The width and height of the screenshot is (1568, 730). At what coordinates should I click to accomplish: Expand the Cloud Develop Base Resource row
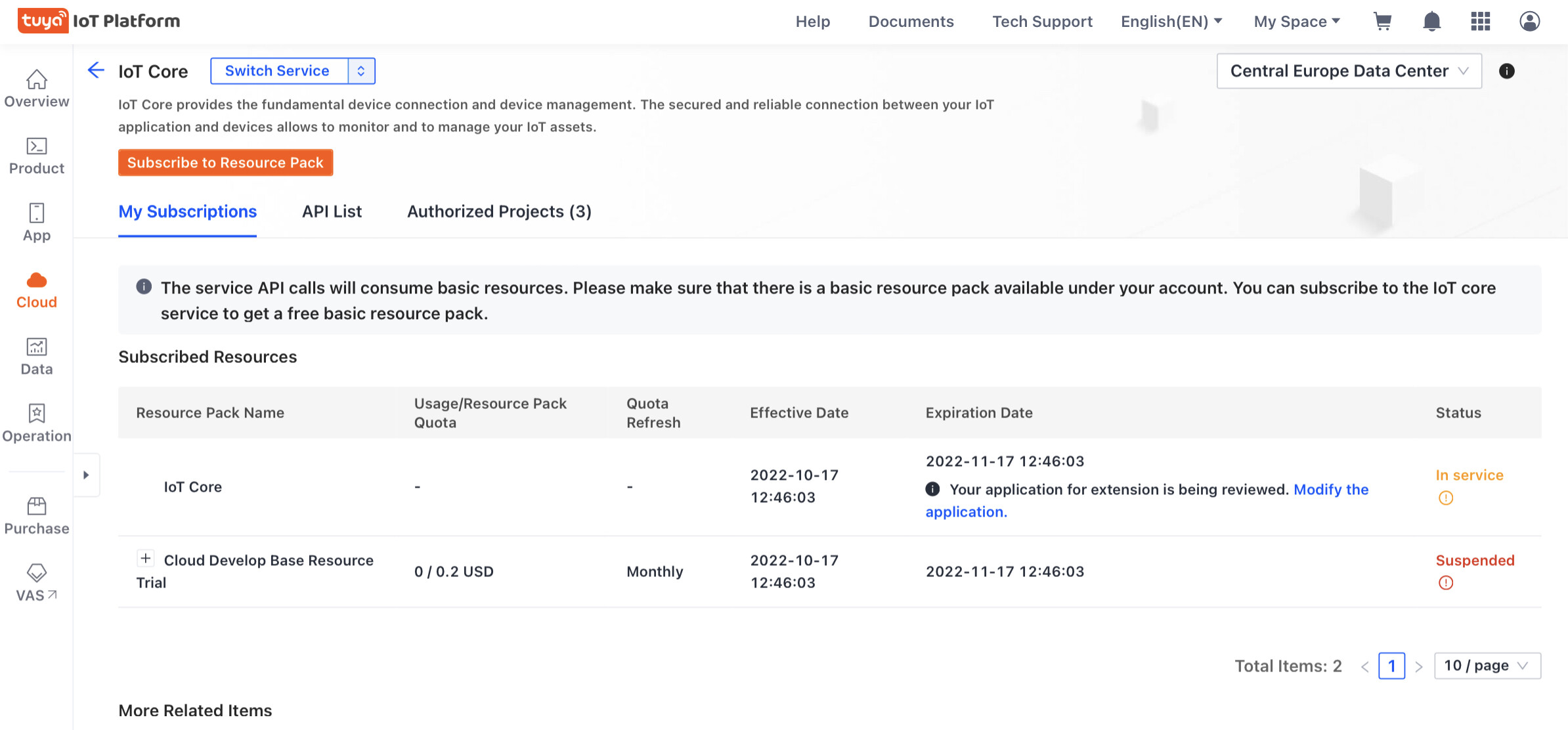[x=145, y=559]
